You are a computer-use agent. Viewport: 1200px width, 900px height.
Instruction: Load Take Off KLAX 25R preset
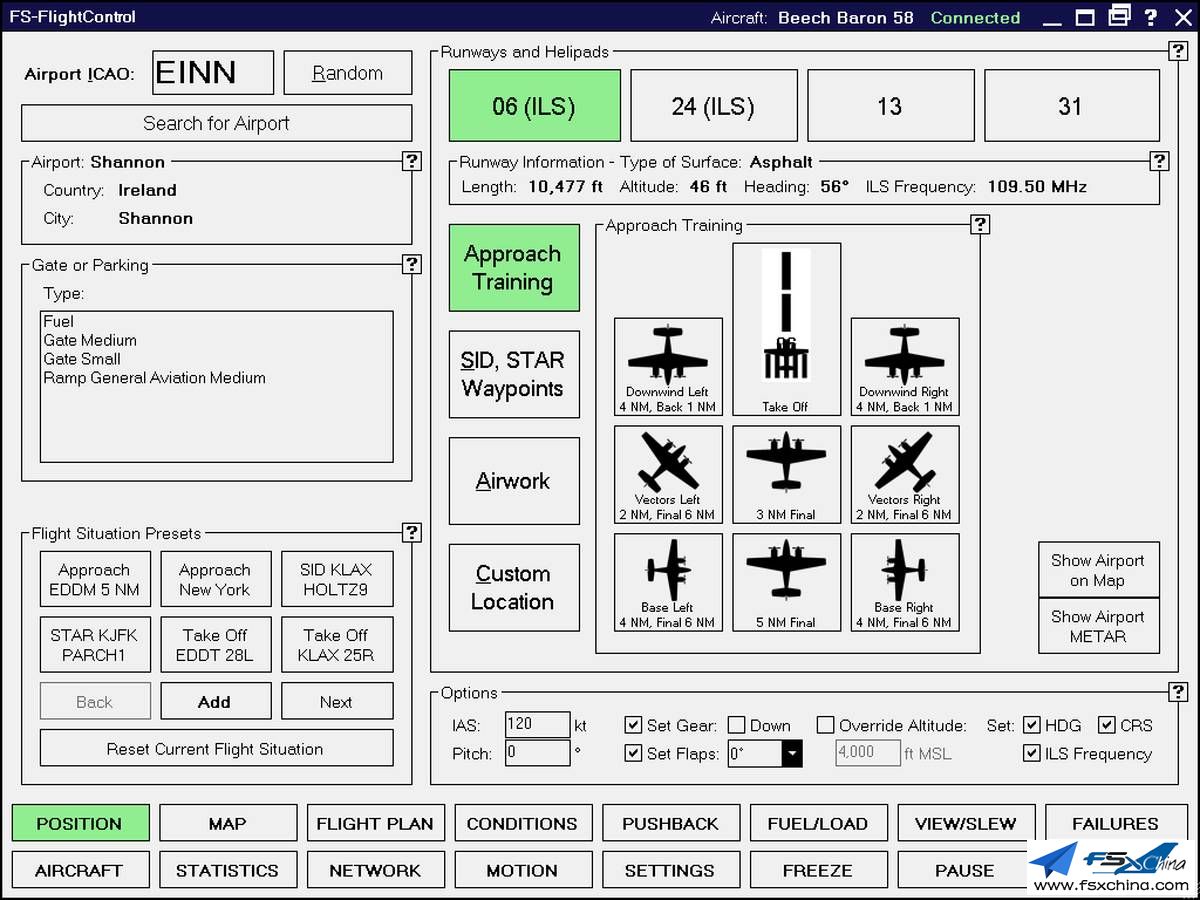[337, 644]
